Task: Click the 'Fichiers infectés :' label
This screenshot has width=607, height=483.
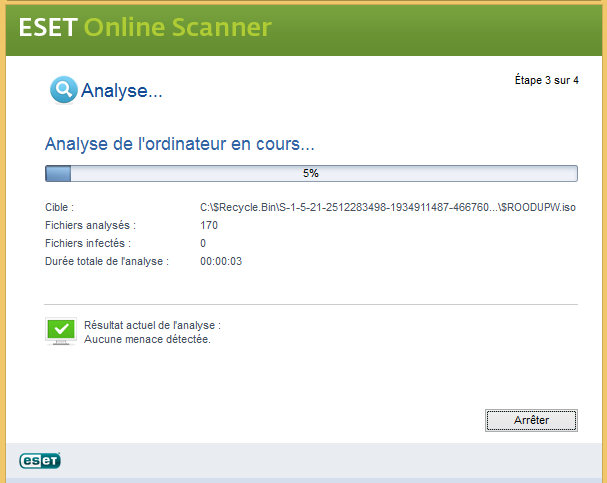Action: click(x=88, y=243)
